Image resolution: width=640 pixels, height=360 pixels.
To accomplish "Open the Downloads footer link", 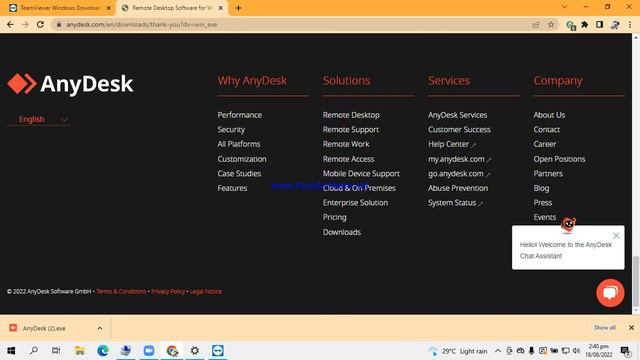I will [x=342, y=232].
